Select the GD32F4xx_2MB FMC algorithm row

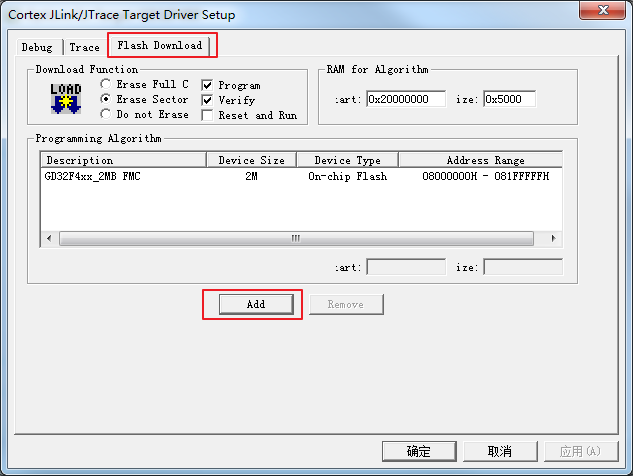click(x=301, y=176)
